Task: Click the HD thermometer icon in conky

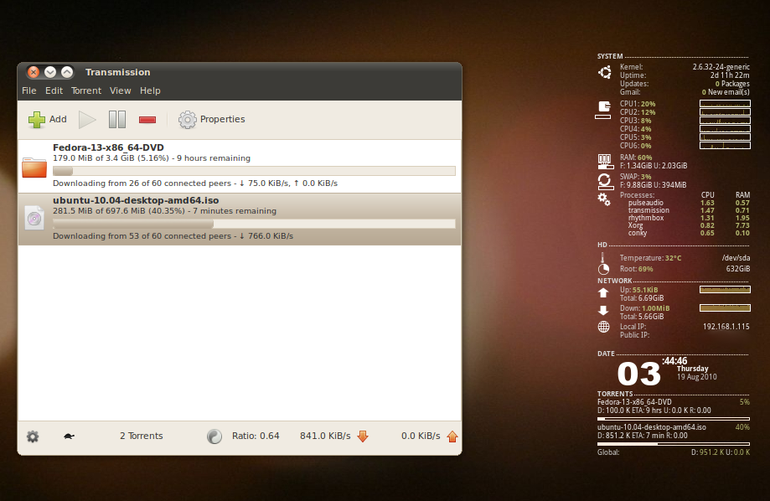Action: pyautogui.click(x=603, y=258)
